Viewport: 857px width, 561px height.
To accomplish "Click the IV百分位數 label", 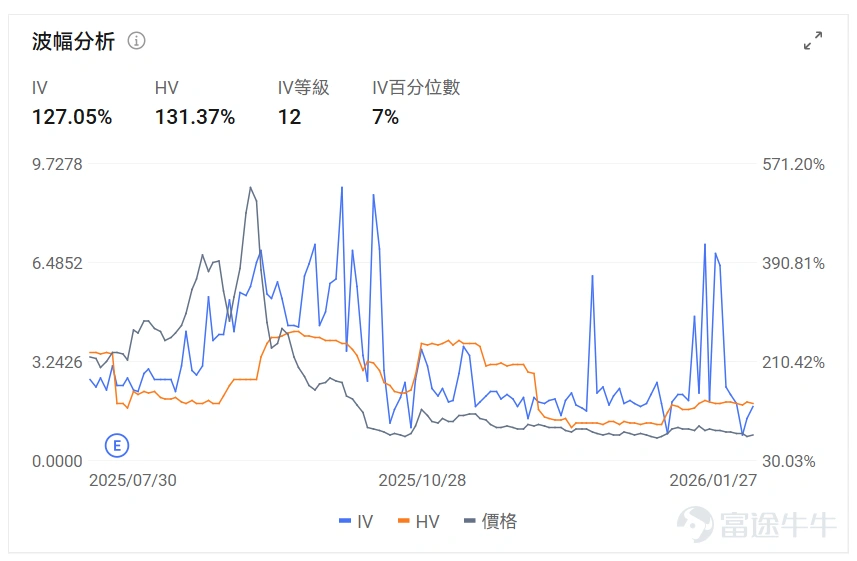I will (416, 87).
